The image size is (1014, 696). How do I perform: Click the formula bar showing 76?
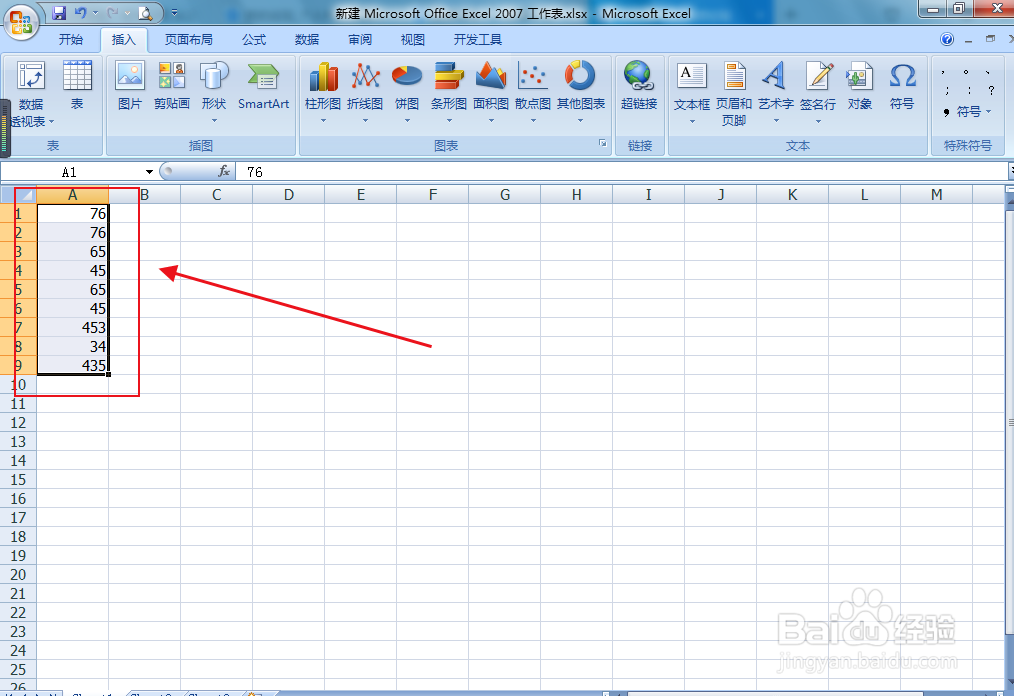[x=621, y=172]
